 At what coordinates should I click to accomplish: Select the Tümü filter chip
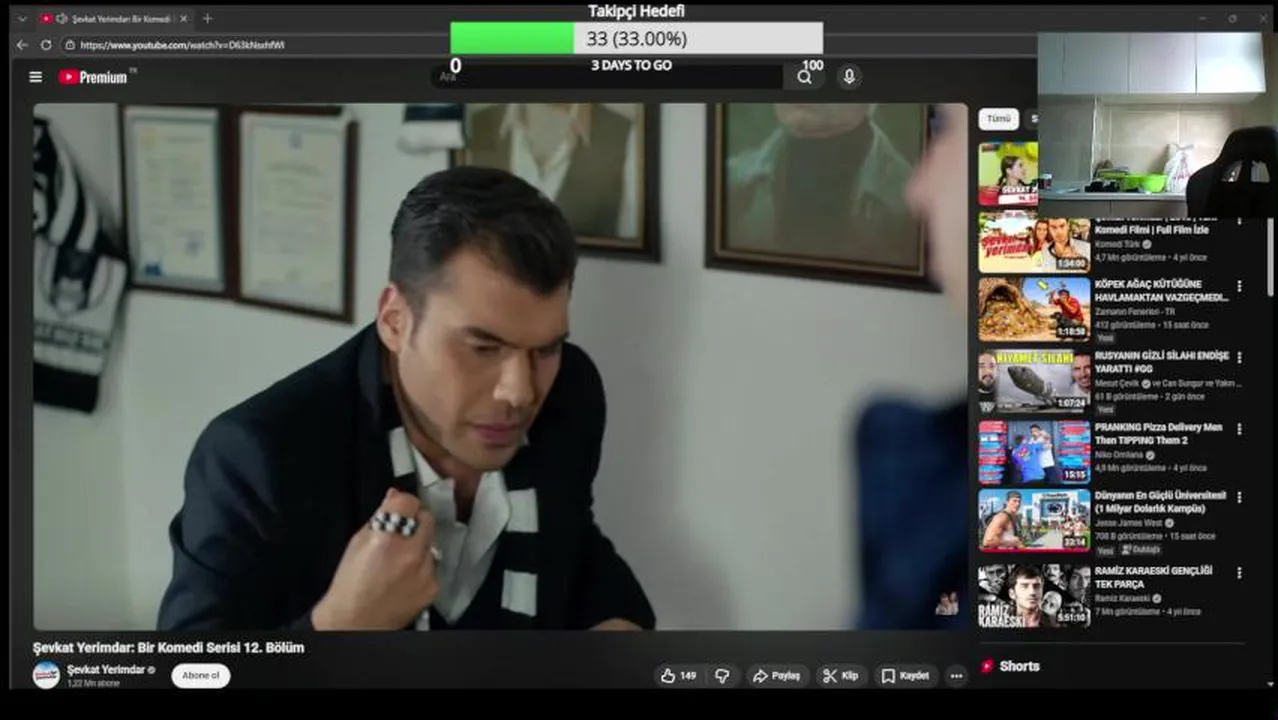pos(998,119)
